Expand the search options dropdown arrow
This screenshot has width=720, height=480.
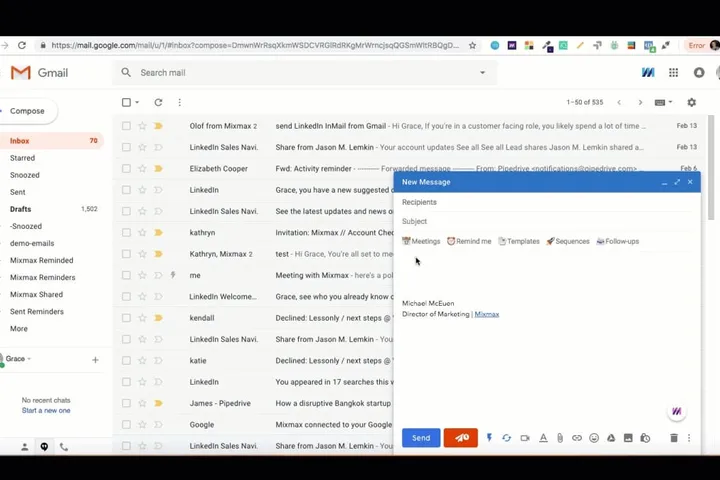click(x=482, y=73)
